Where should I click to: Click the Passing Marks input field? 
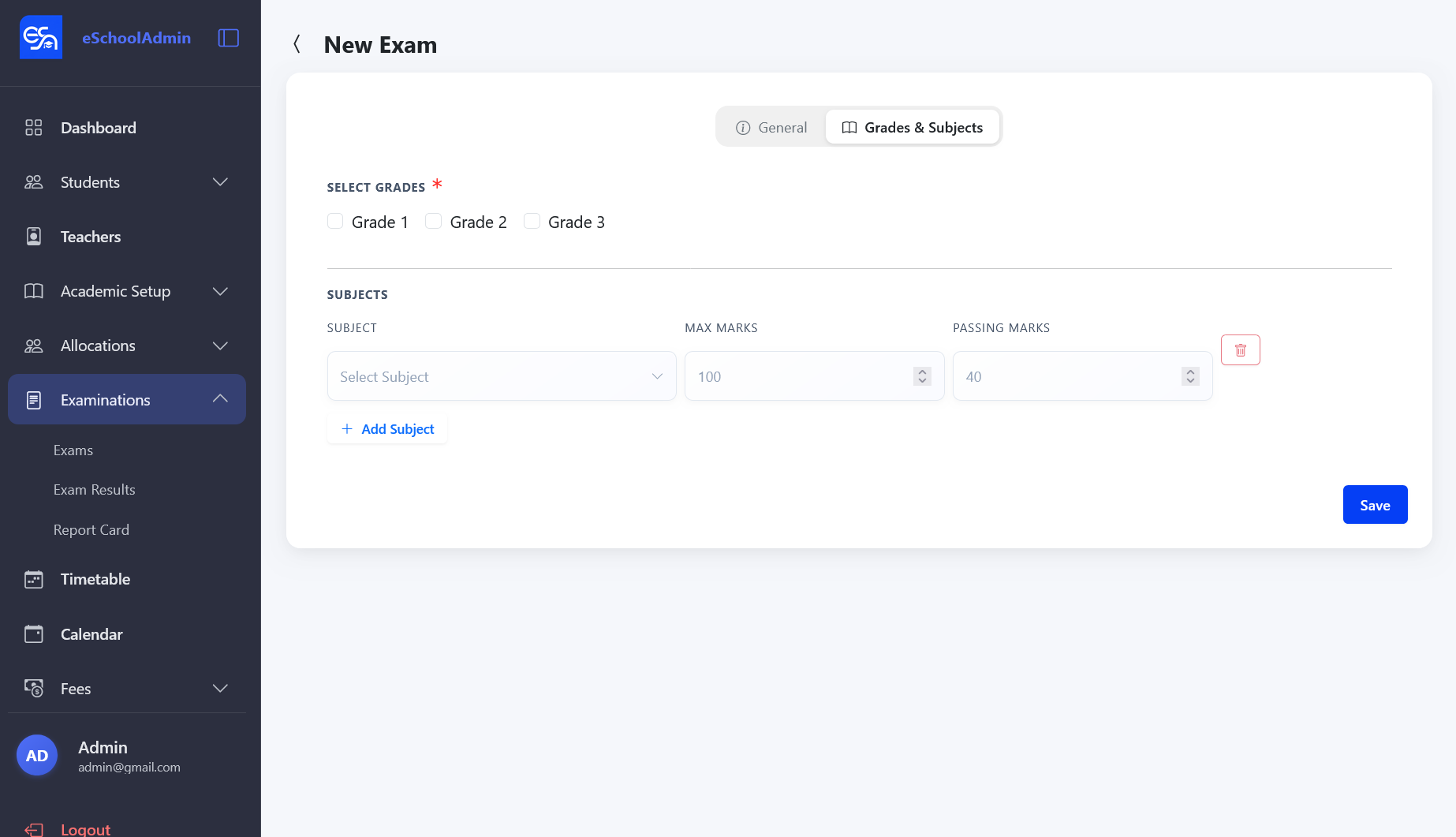point(1082,376)
